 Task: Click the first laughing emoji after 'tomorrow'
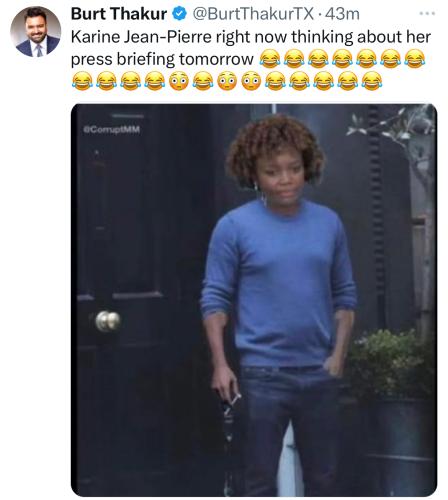click(270, 59)
